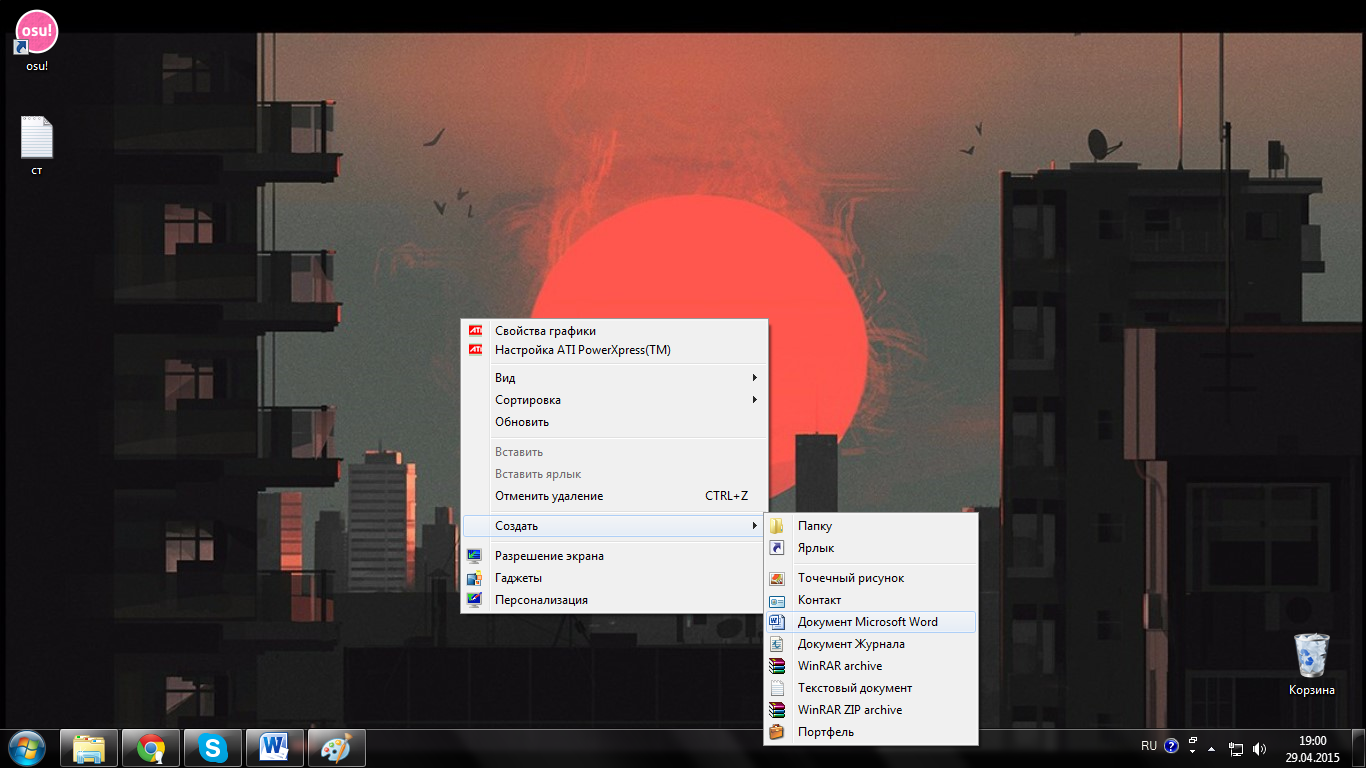Screen dimensions: 1366x768
Task: Open Персонализация from context menu
Action: pos(613,600)
